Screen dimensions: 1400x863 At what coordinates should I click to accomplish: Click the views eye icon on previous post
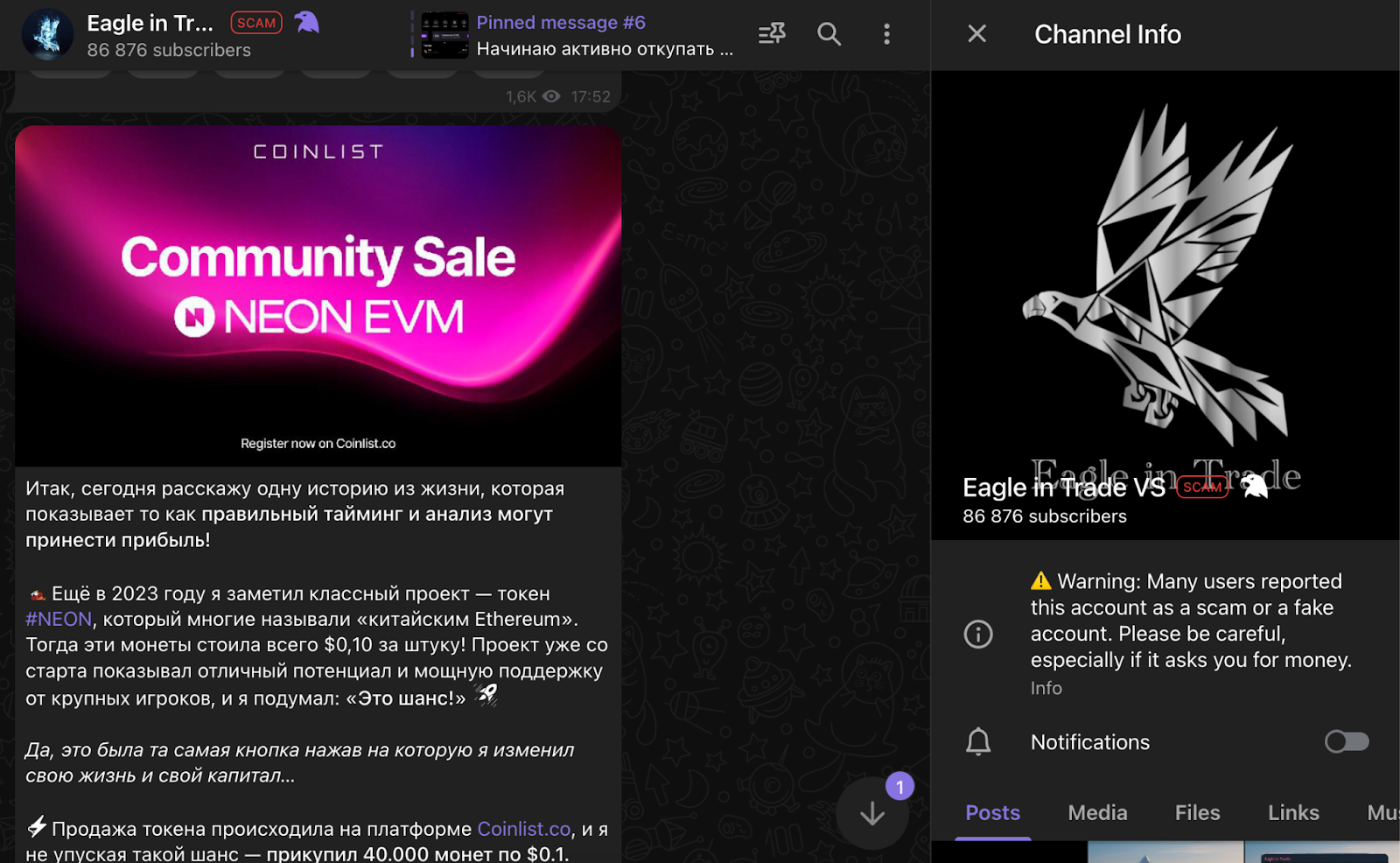point(551,96)
